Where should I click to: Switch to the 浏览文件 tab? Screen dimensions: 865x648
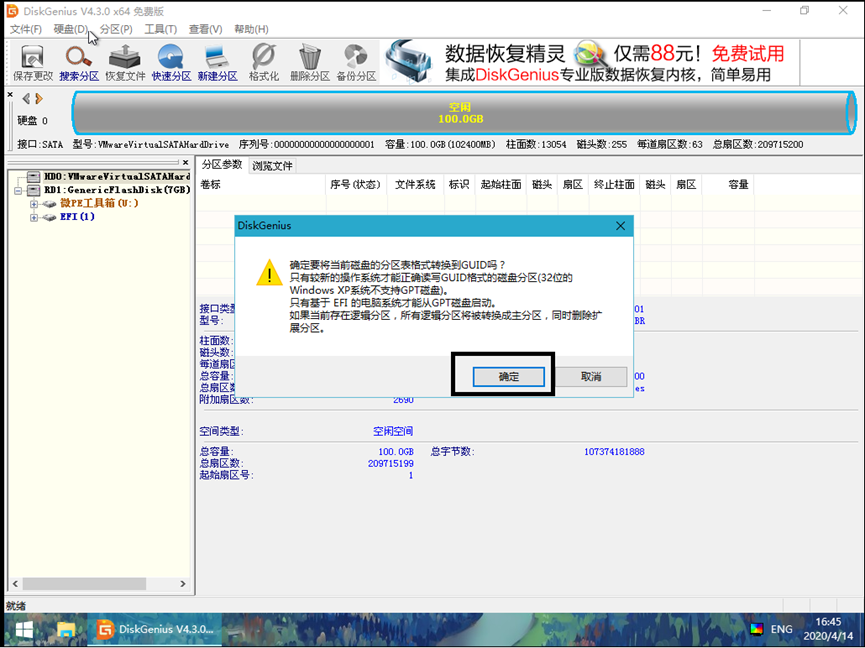[x=272, y=165]
